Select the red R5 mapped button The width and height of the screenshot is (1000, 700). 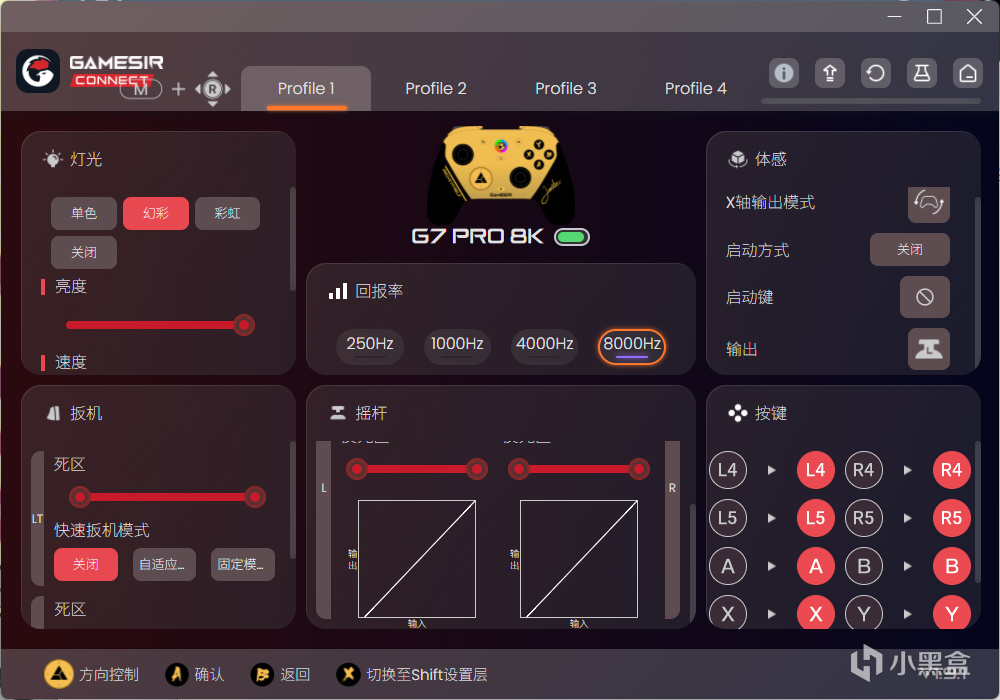952,518
